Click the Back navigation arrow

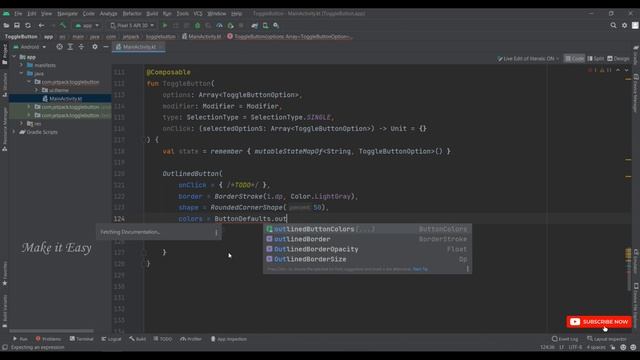click(x=41, y=25)
